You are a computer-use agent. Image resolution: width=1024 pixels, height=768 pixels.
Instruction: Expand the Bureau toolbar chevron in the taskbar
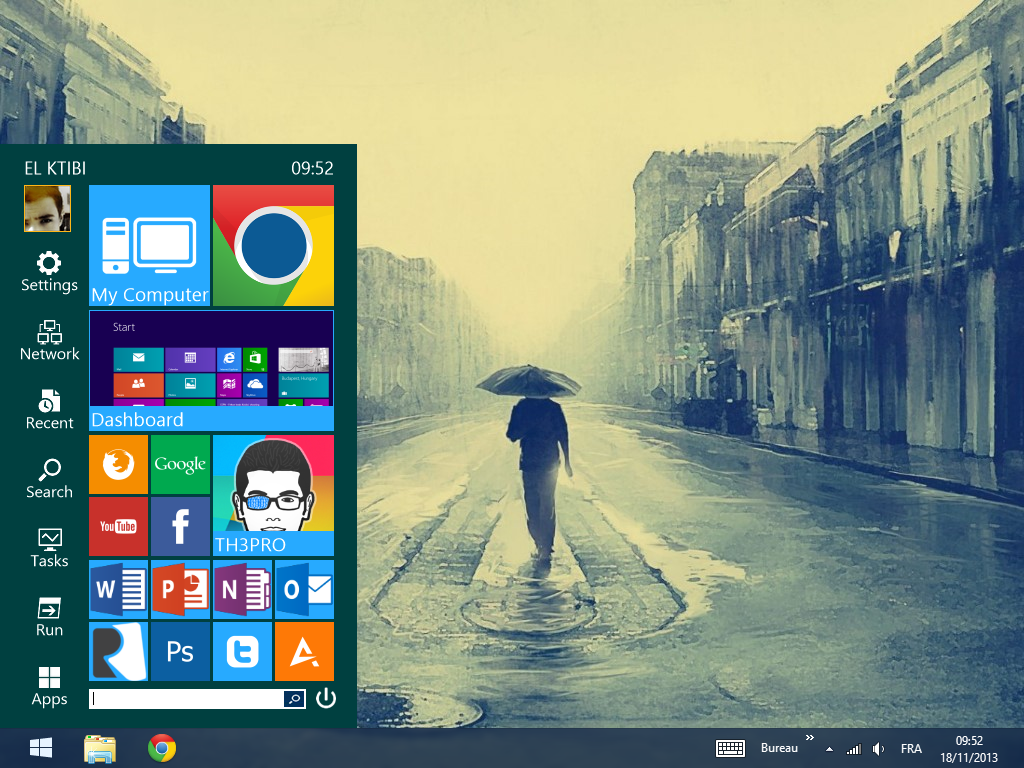(809, 741)
